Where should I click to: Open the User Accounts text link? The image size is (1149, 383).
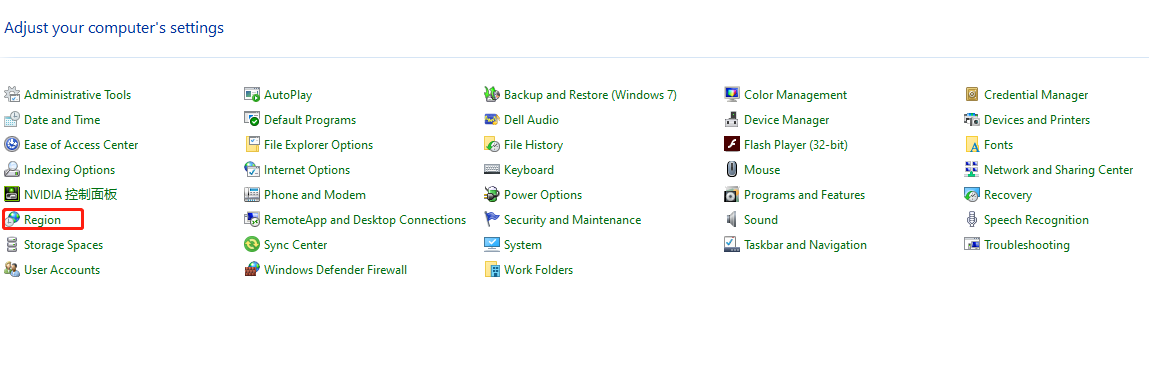(62, 269)
